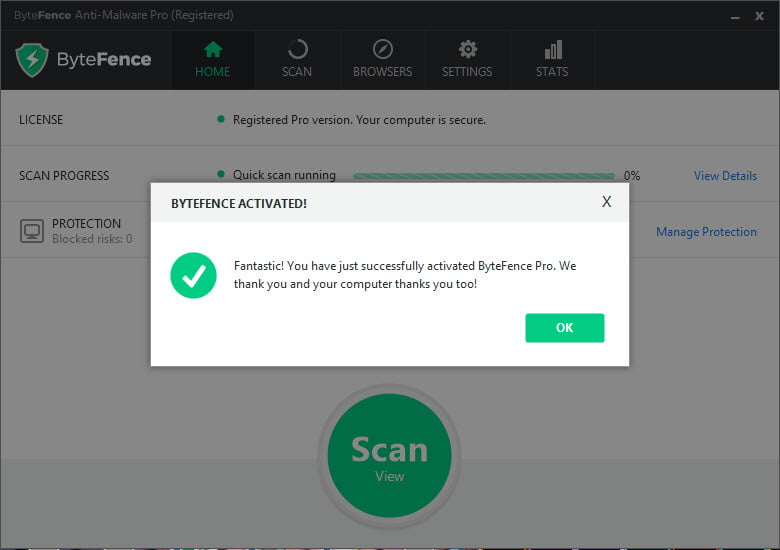Screen dimensions: 780x550
Task: Click the large round Scan button
Action: (x=390, y=456)
